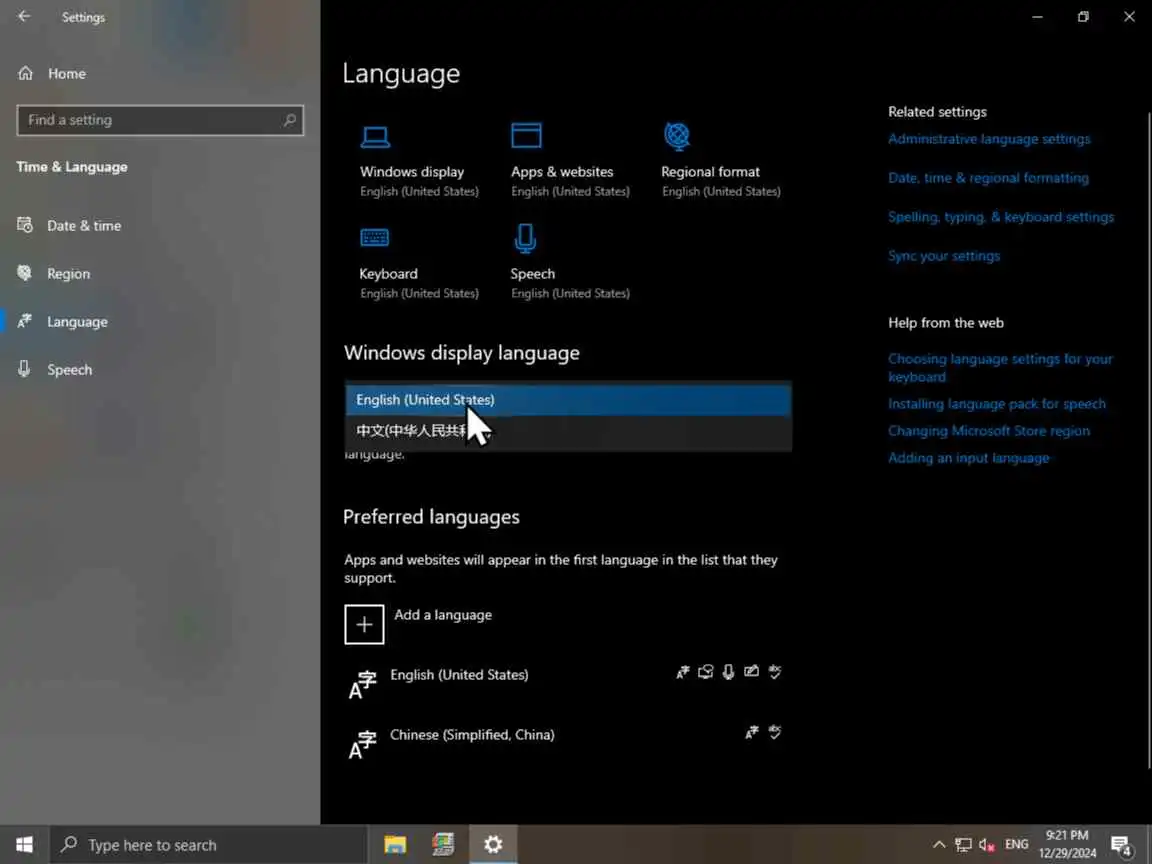Open Sync your settings link

[x=943, y=256]
